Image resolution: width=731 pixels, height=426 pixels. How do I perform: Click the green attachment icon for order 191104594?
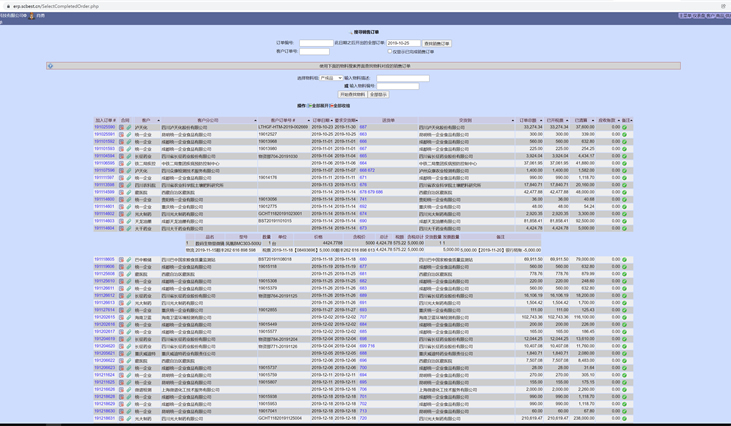click(x=127, y=156)
